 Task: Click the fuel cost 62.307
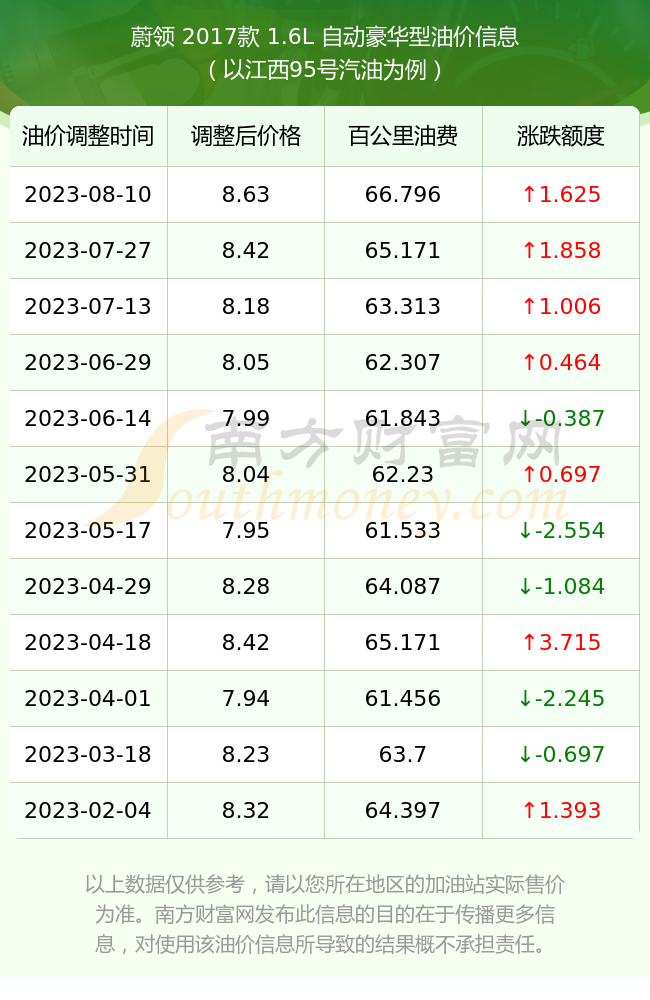point(403,363)
